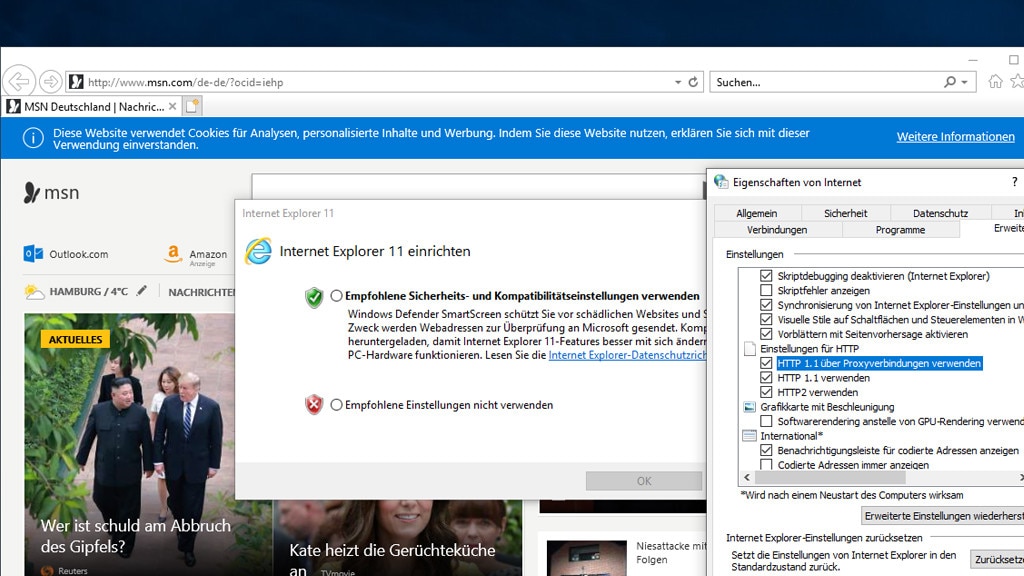
Task: Open headline 'Kate heizt die Gerüchteküche an'
Action: click(x=392, y=560)
